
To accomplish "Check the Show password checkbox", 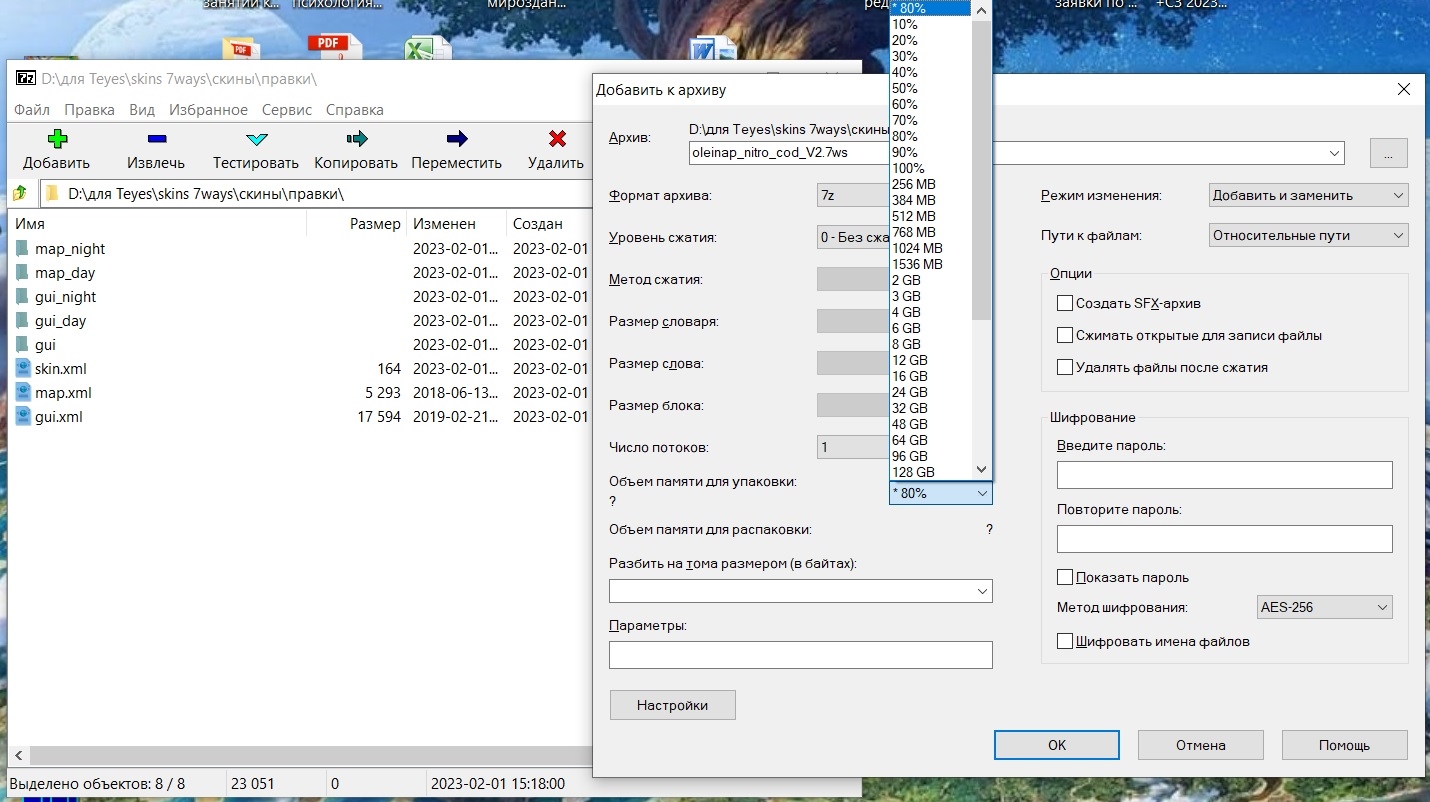I will pyautogui.click(x=1065, y=577).
